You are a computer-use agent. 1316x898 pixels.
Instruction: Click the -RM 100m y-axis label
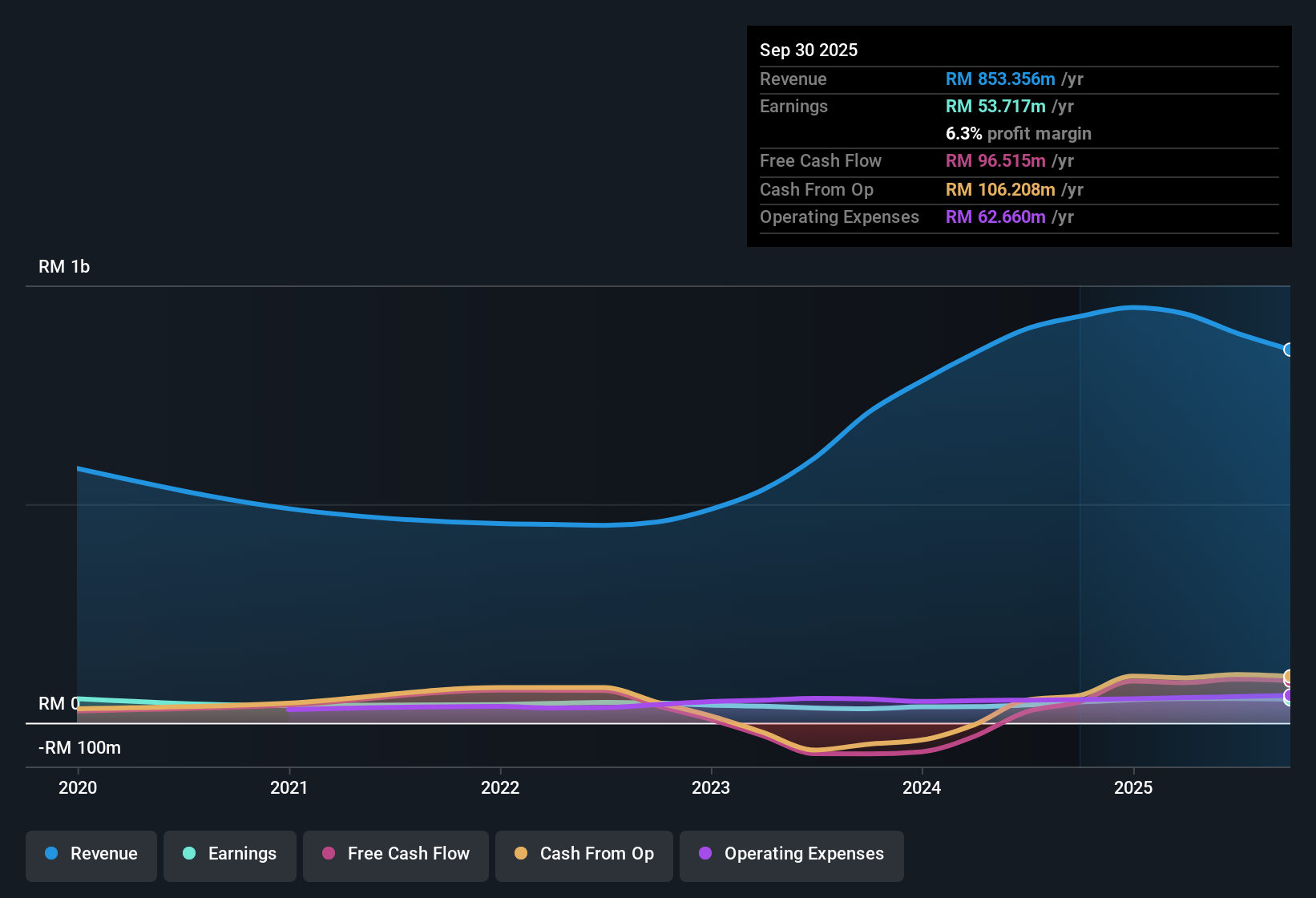pyautogui.click(x=79, y=748)
